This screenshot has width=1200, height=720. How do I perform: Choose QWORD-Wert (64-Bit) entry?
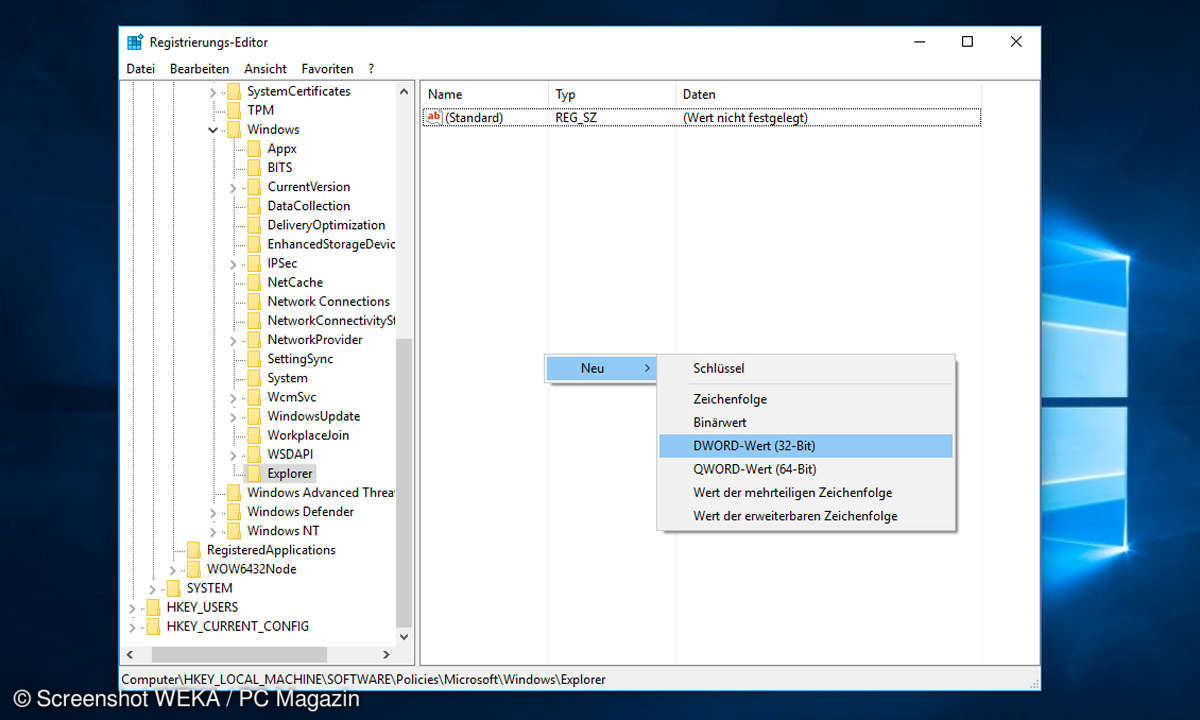(805, 469)
